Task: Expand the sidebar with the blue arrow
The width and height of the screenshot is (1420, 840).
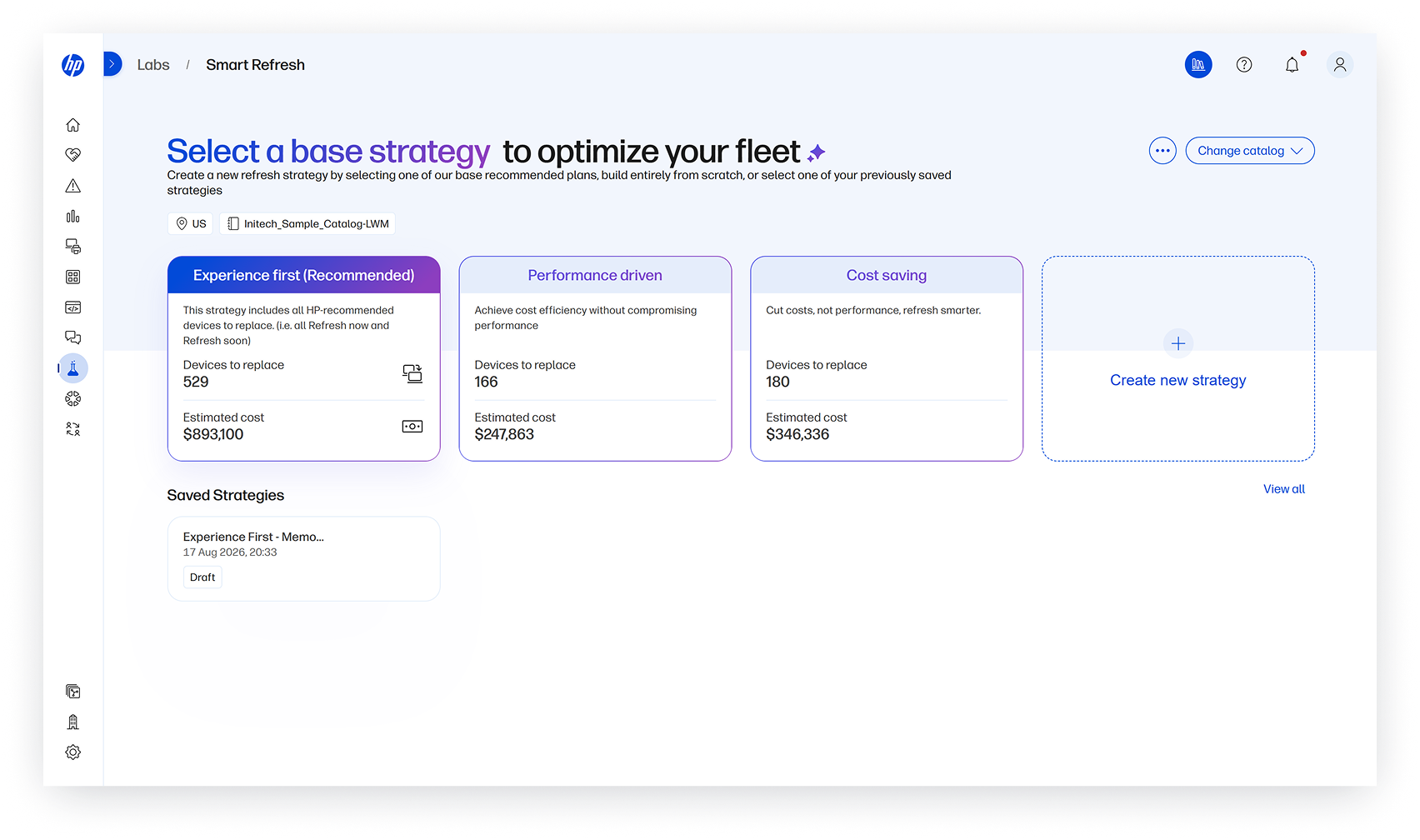Action: click(x=112, y=64)
